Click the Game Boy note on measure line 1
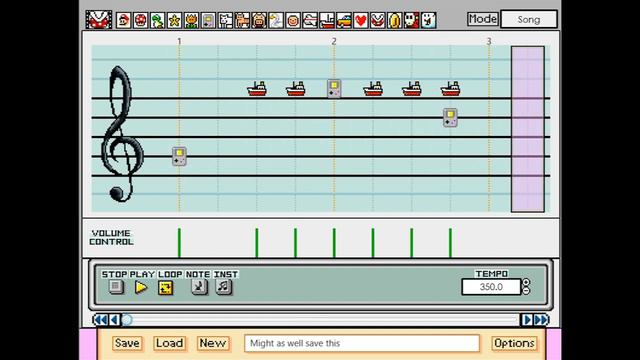Image resolution: width=640 pixels, height=360 pixels. [179, 156]
